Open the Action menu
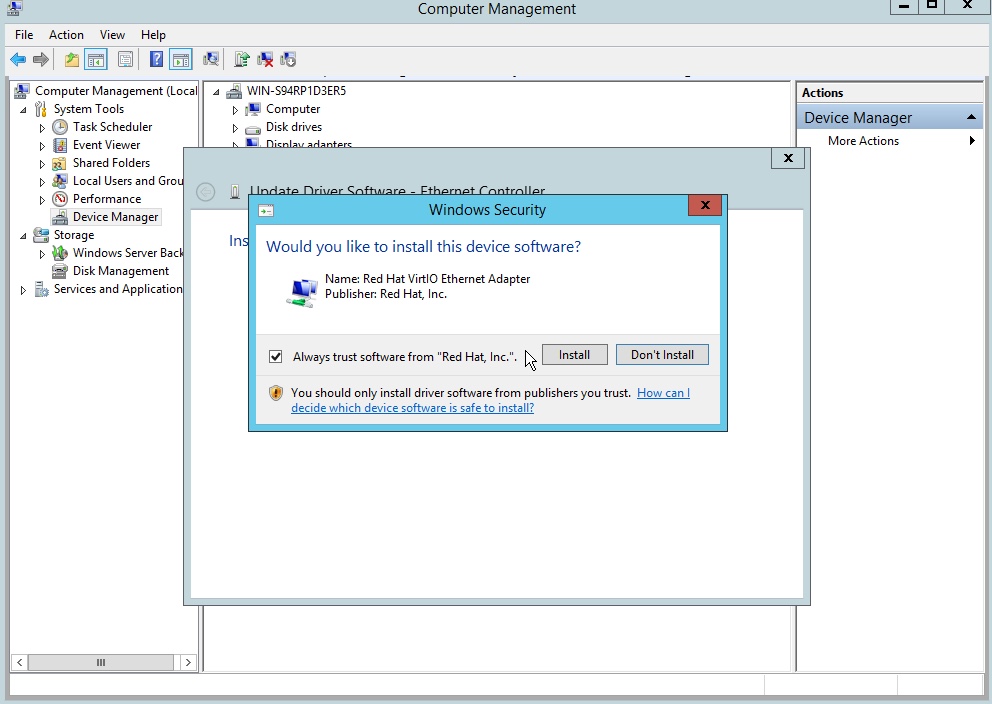The width and height of the screenshot is (992, 704). 66,35
